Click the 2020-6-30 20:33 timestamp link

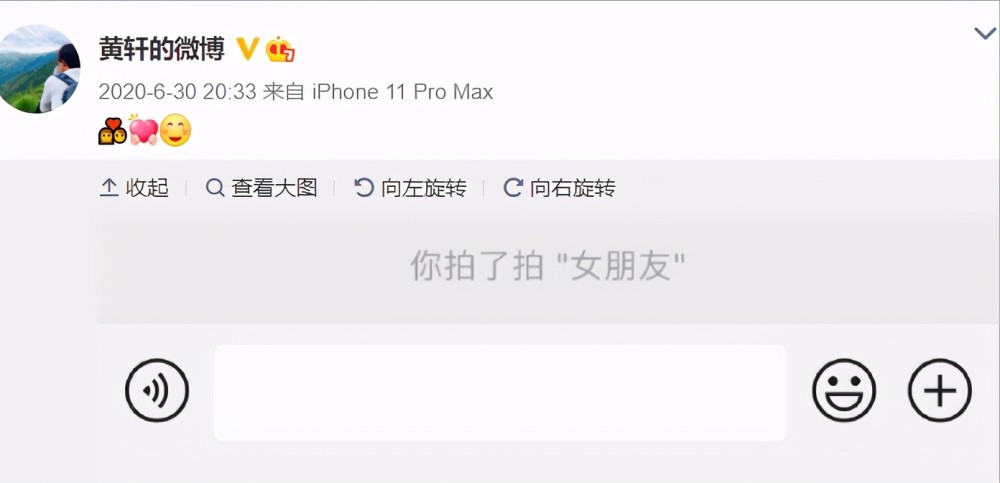tap(177, 93)
